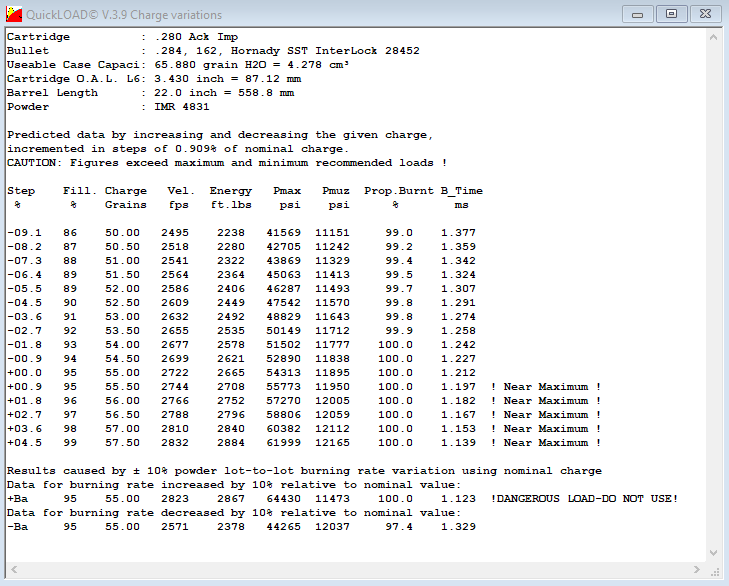
Task: Click the nominal step '+00.0'
Action: pyautogui.click(x=24, y=373)
